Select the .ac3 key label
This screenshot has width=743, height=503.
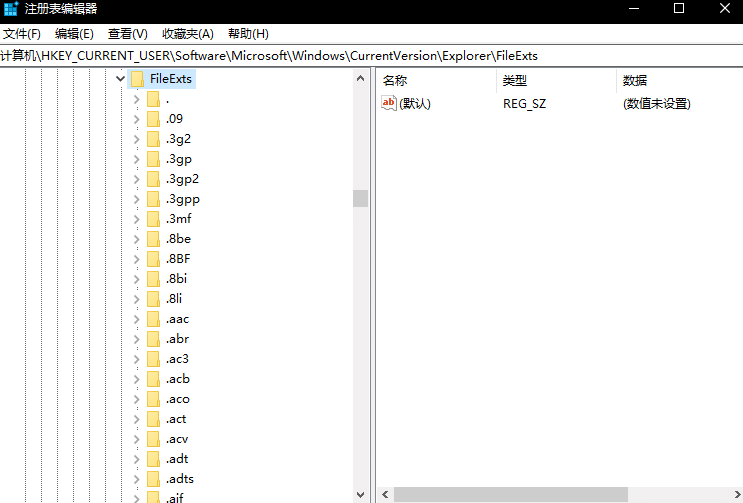(177, 359)
